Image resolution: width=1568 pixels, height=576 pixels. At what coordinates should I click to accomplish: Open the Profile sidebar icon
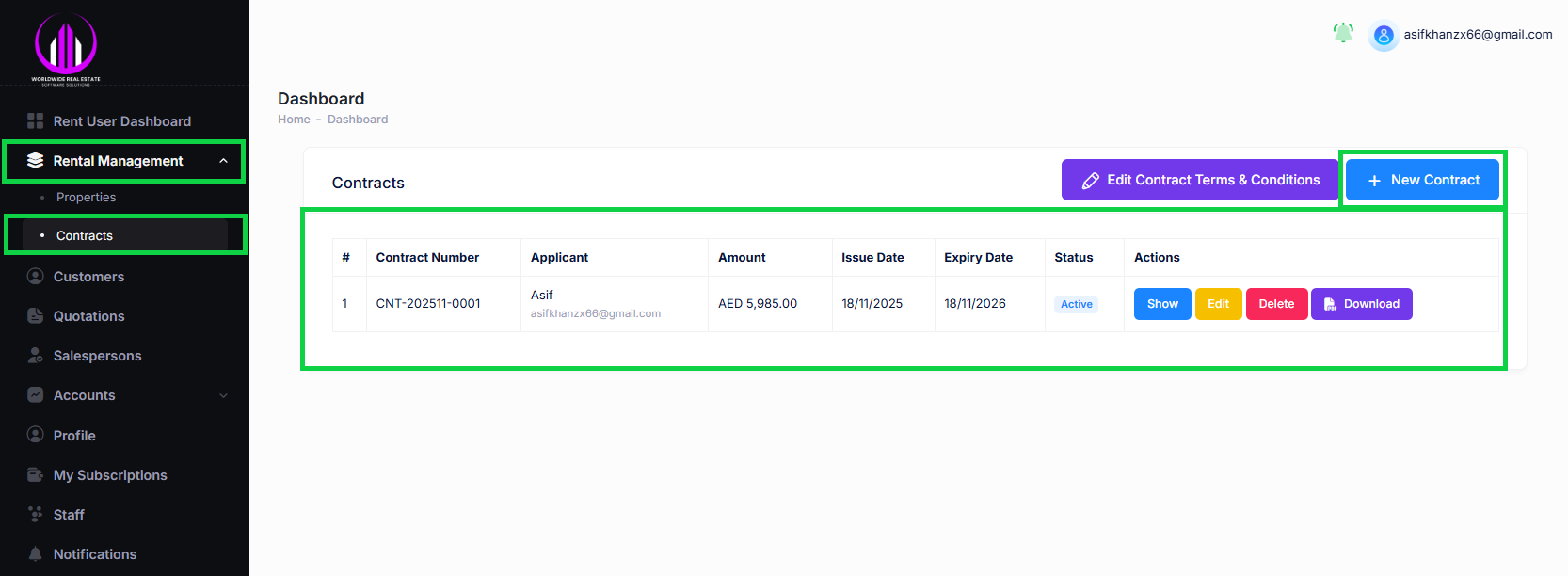pyautogui.click(x=35, y=435)
